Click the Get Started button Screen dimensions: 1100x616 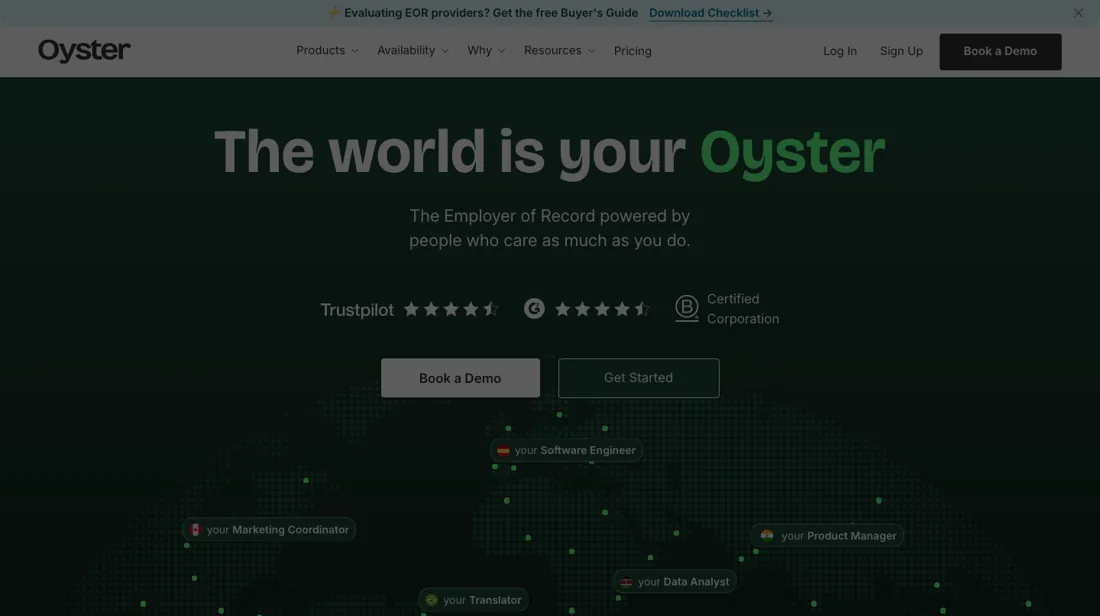[638, 377]
